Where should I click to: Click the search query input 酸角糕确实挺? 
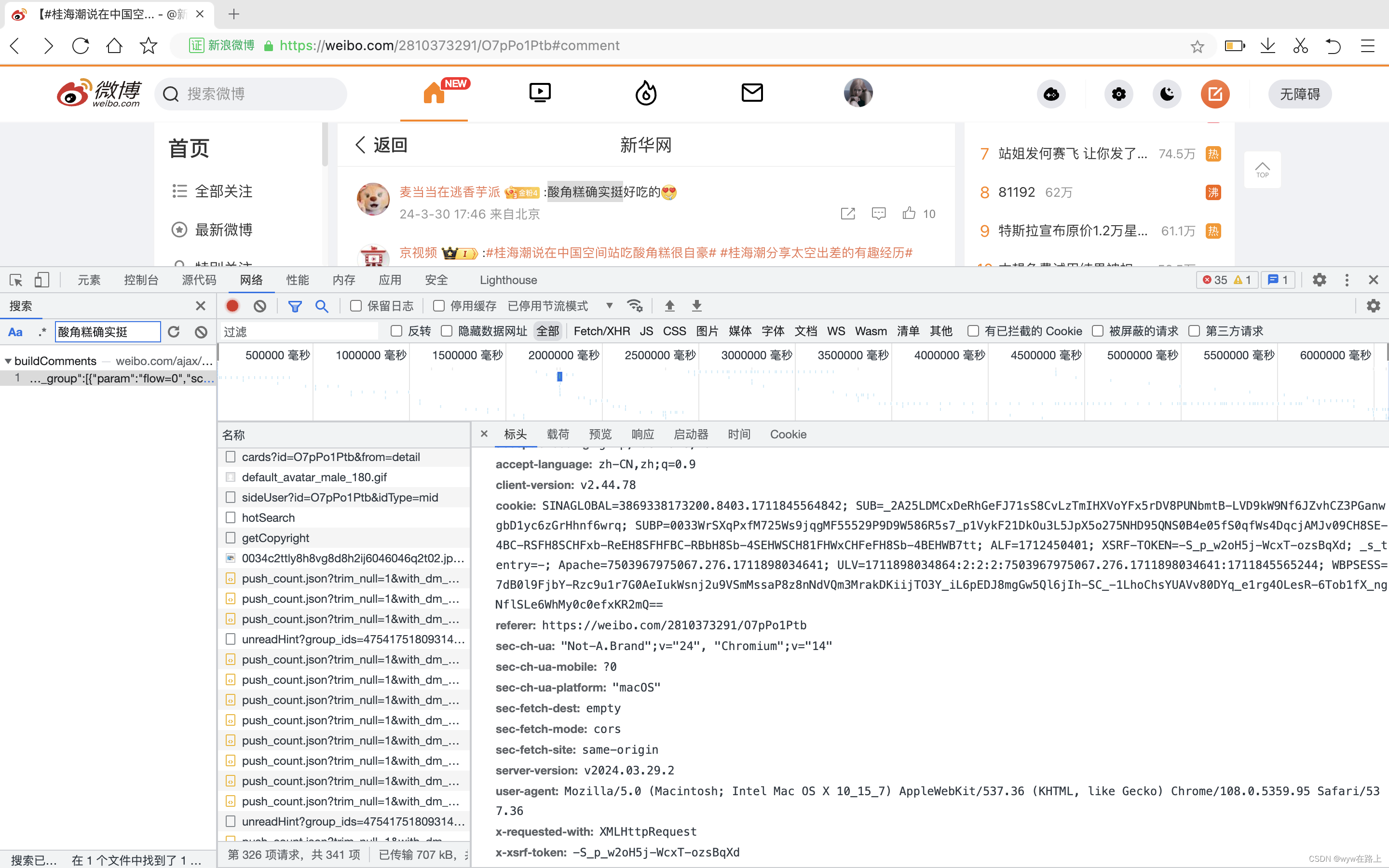coord(108,332)
